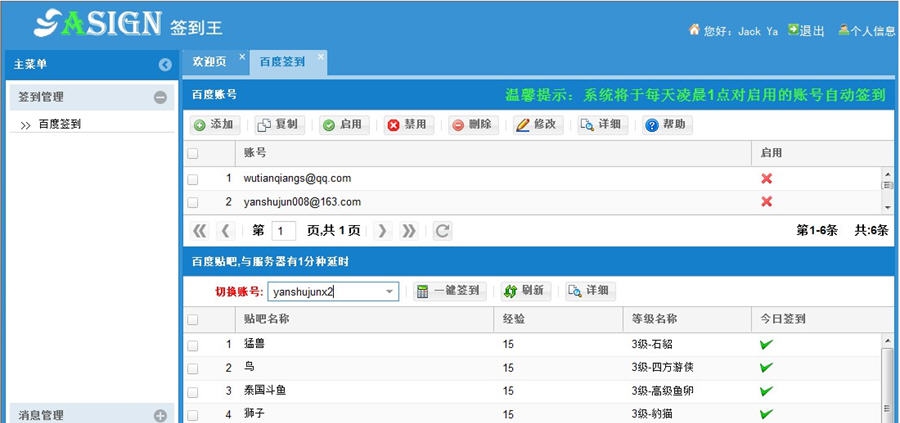Click the 删除 (delete) toolbar button
This screenshot has width=900, height=423.
click(x=473, y=125)
